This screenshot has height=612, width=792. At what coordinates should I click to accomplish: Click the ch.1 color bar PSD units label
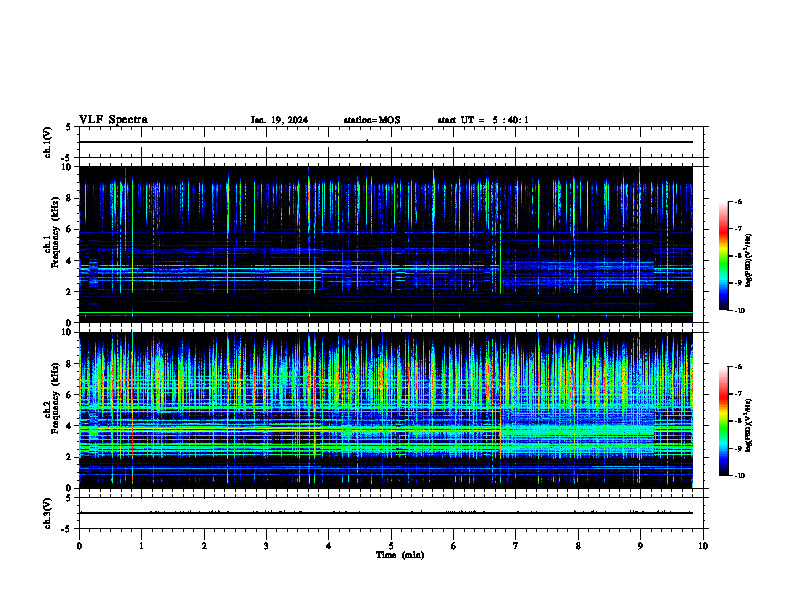click(749, 260)
